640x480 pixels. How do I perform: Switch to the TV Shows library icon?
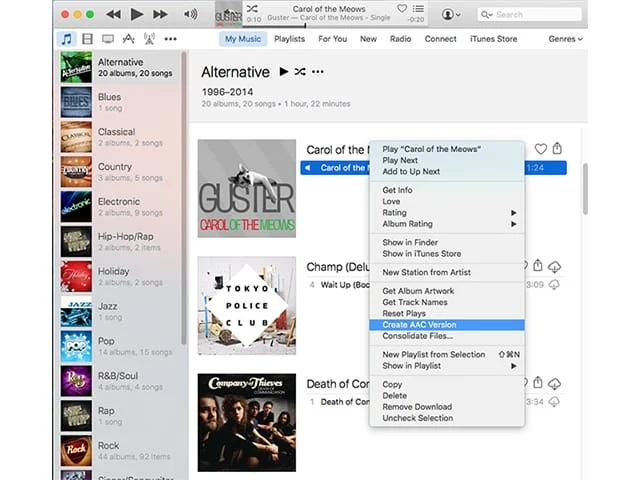point(108,39)
